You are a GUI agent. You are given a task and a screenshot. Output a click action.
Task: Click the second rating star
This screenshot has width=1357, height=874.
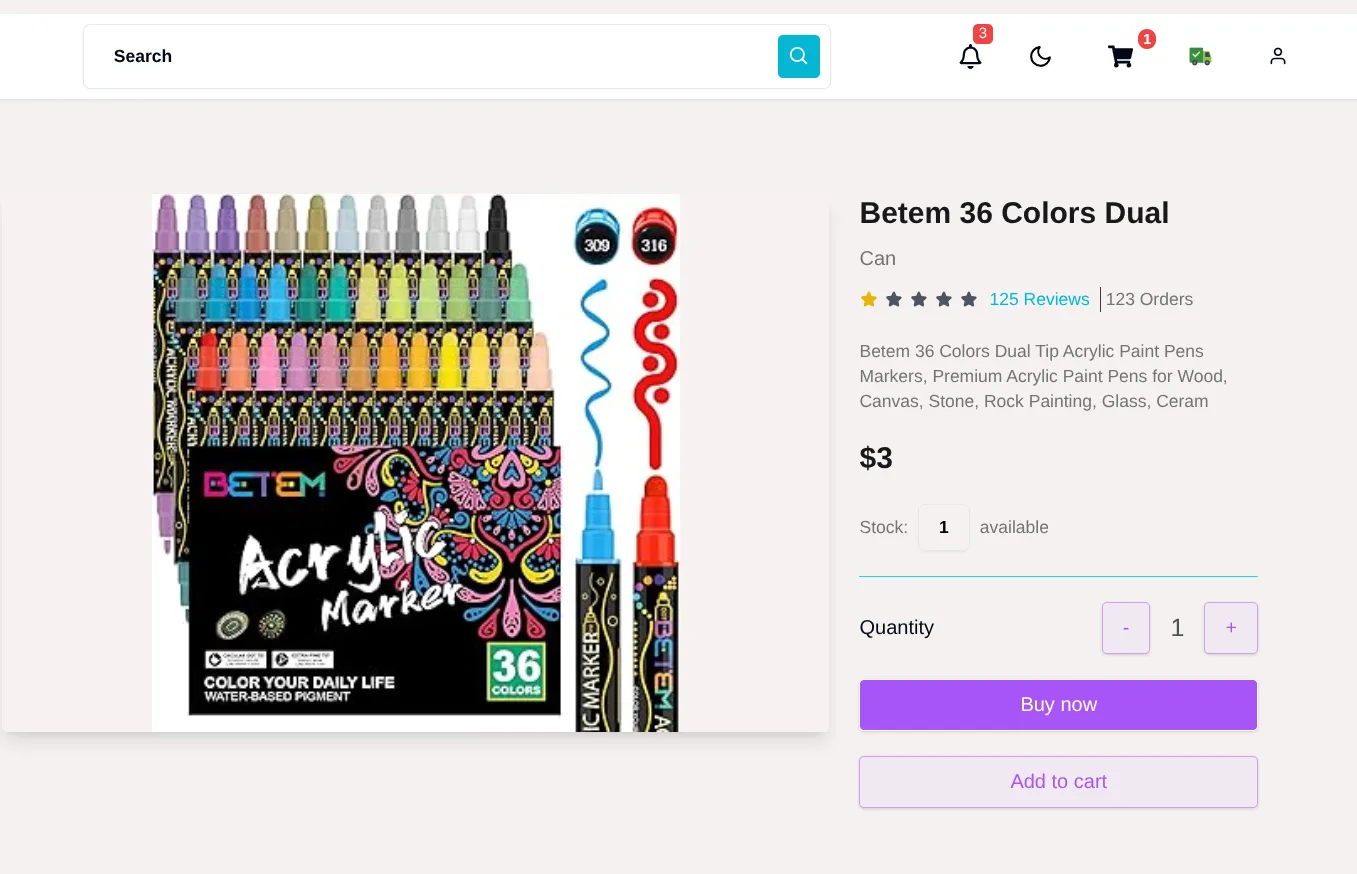point(894,299)
